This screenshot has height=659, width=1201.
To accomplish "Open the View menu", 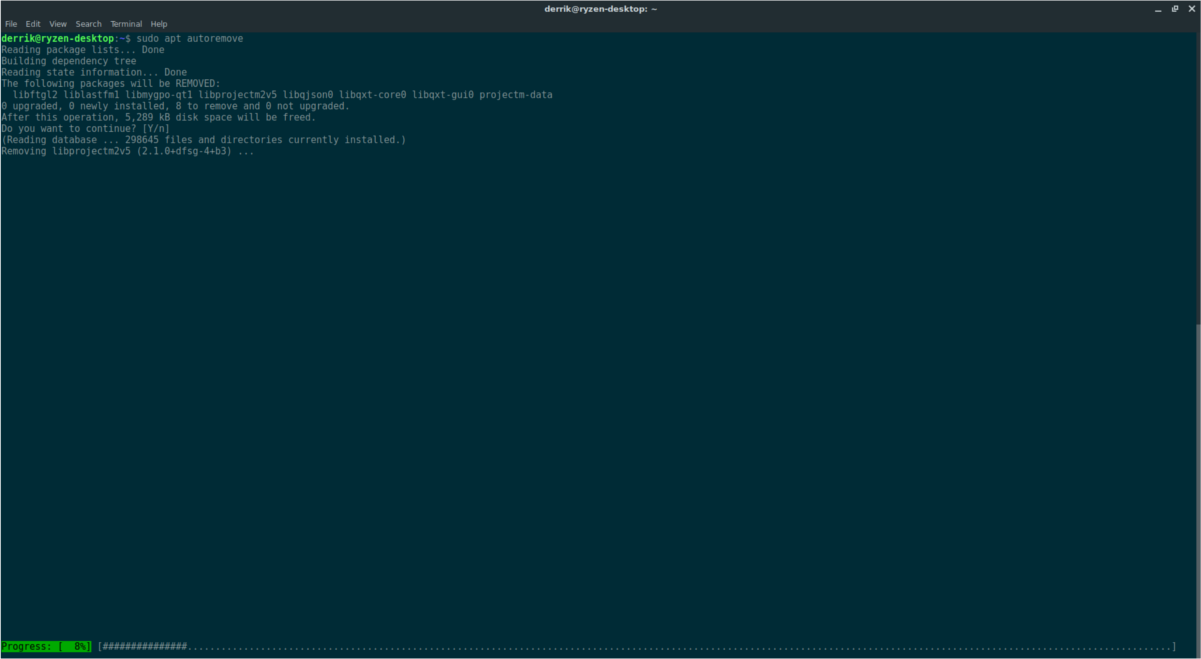I will click(58, 24).
